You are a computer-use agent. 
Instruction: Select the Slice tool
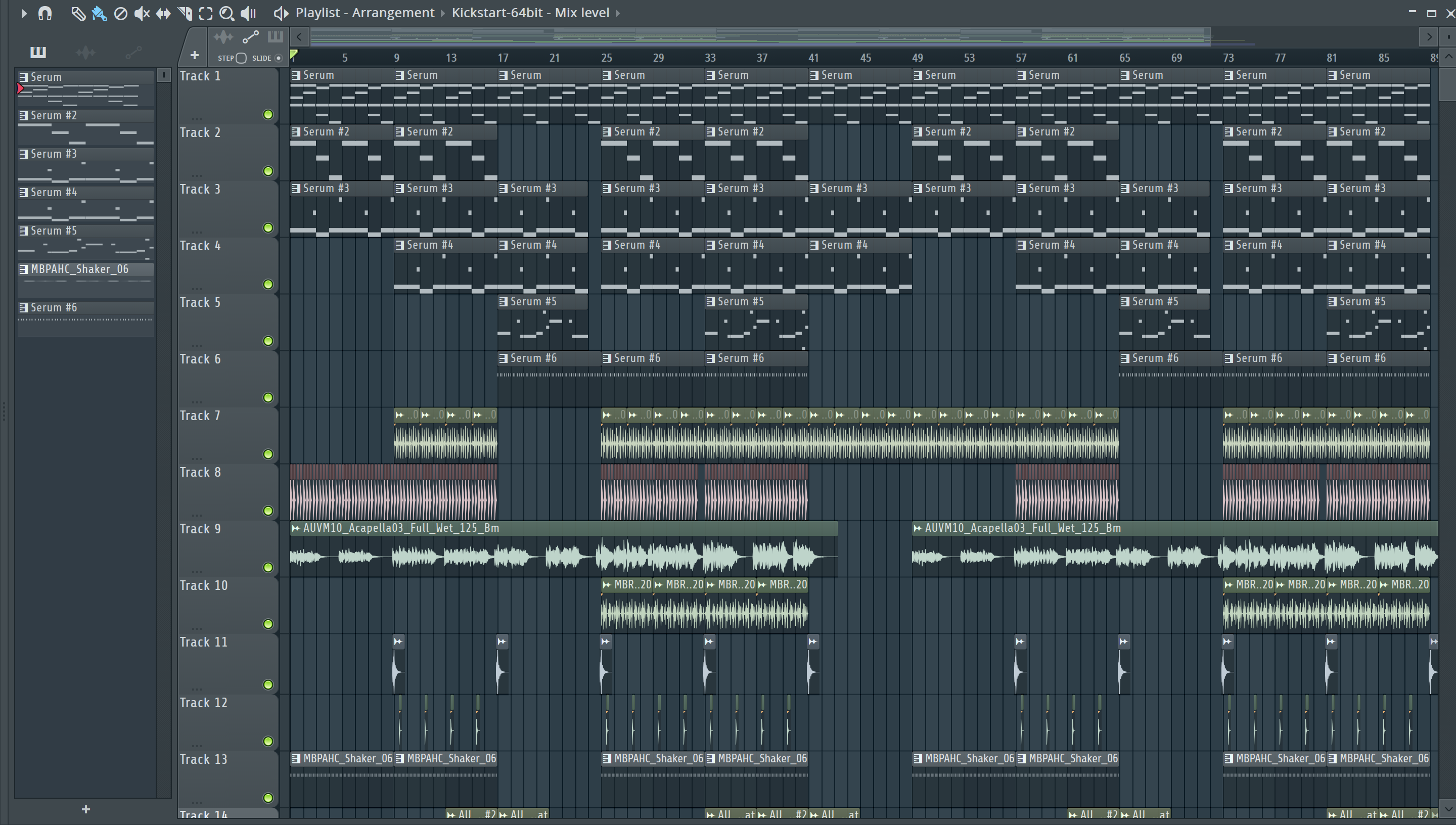pyautogui.click(x=185, y=13)
